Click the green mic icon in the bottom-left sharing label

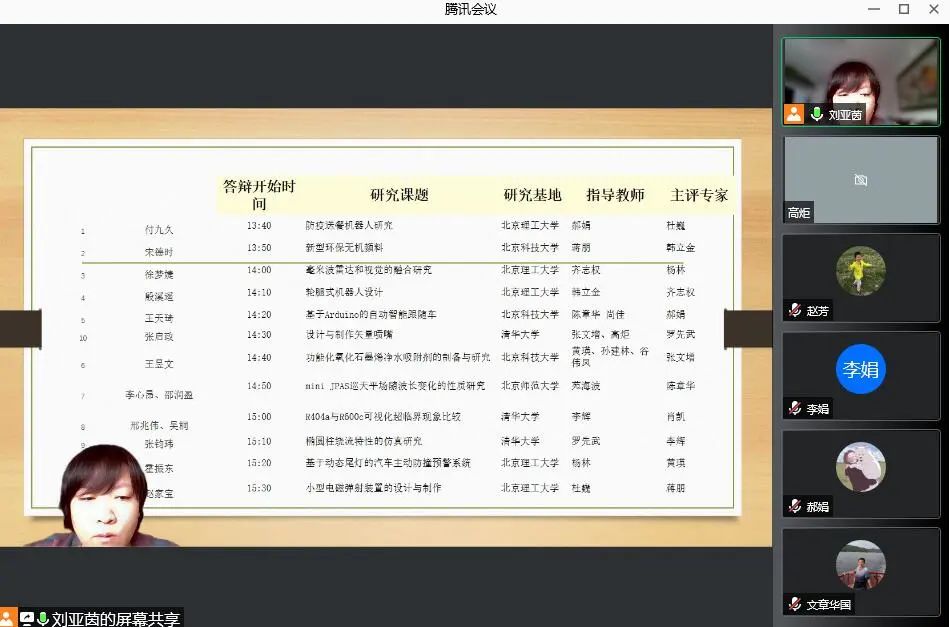pos(43,619)
